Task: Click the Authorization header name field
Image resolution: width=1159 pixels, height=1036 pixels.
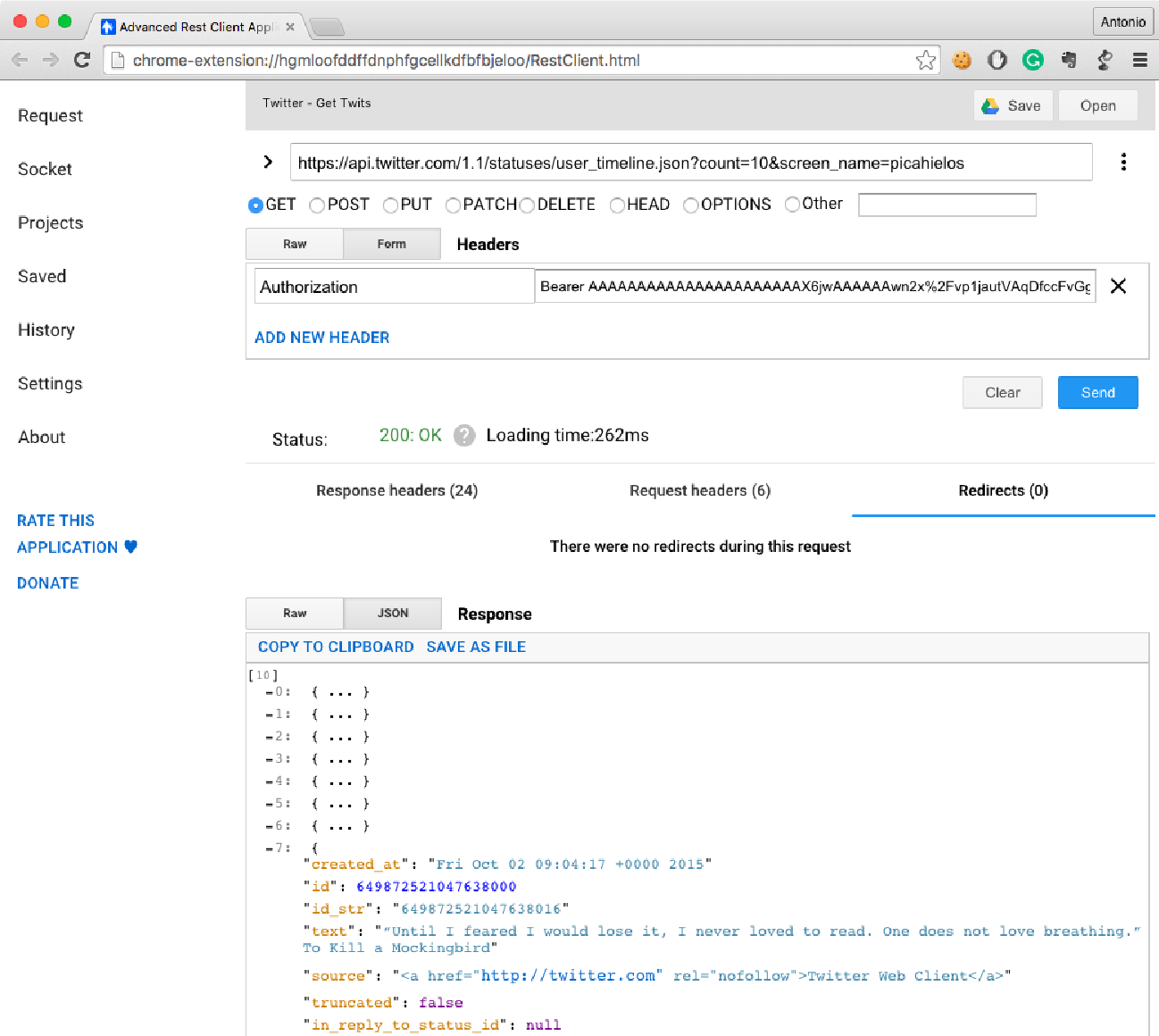Action: (394, 287)
